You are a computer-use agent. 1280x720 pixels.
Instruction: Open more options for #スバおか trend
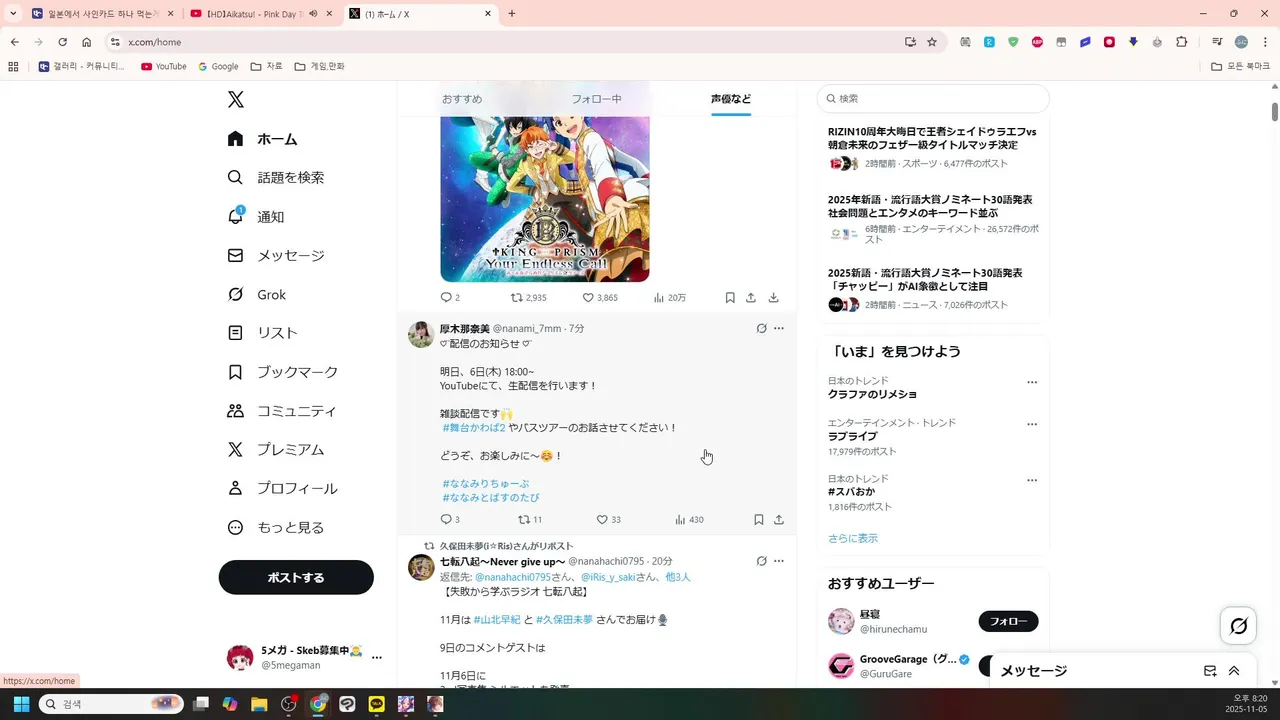[x=1032, y=480]
